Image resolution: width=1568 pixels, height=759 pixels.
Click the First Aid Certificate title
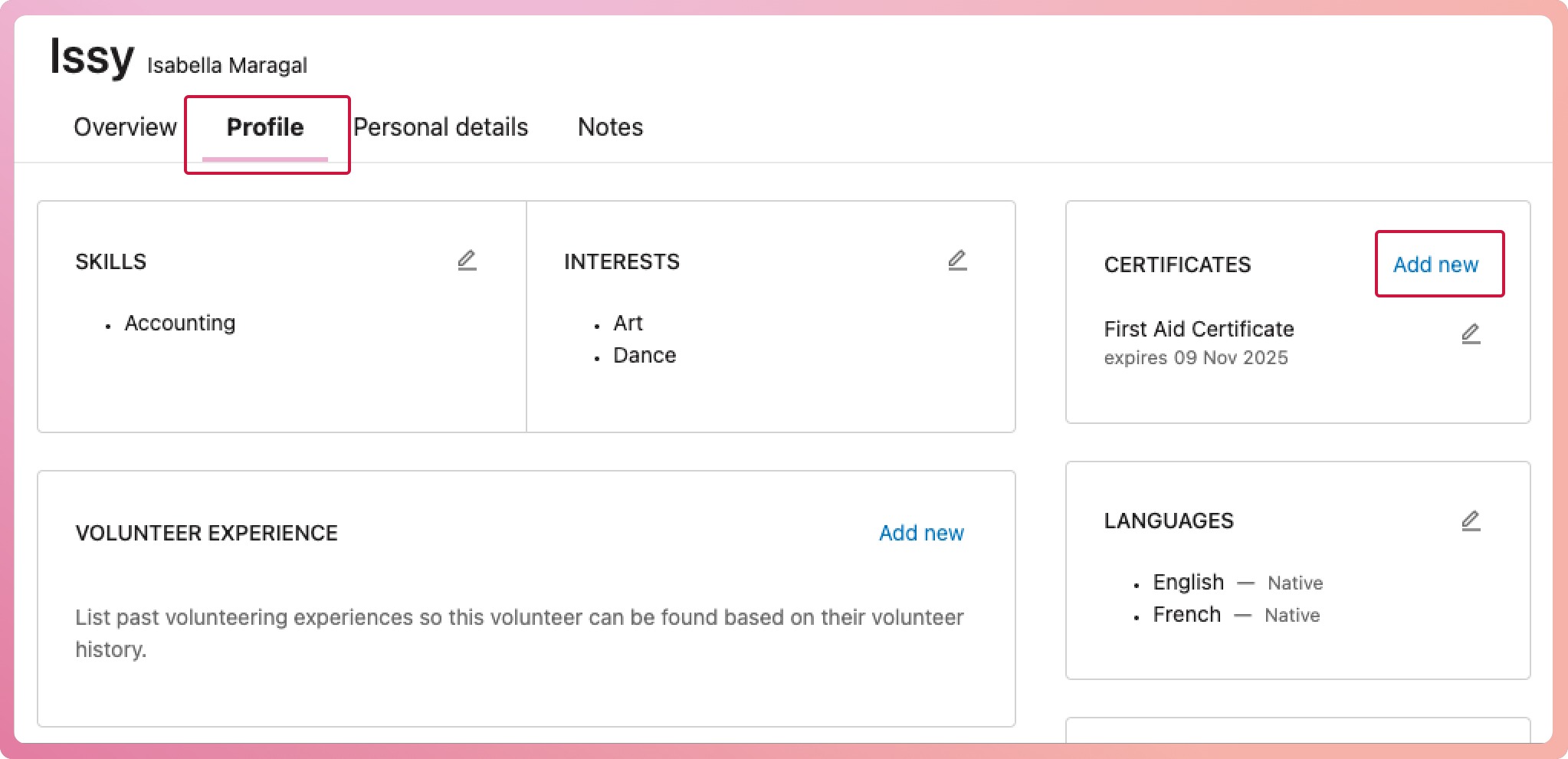coord(1199,329)
